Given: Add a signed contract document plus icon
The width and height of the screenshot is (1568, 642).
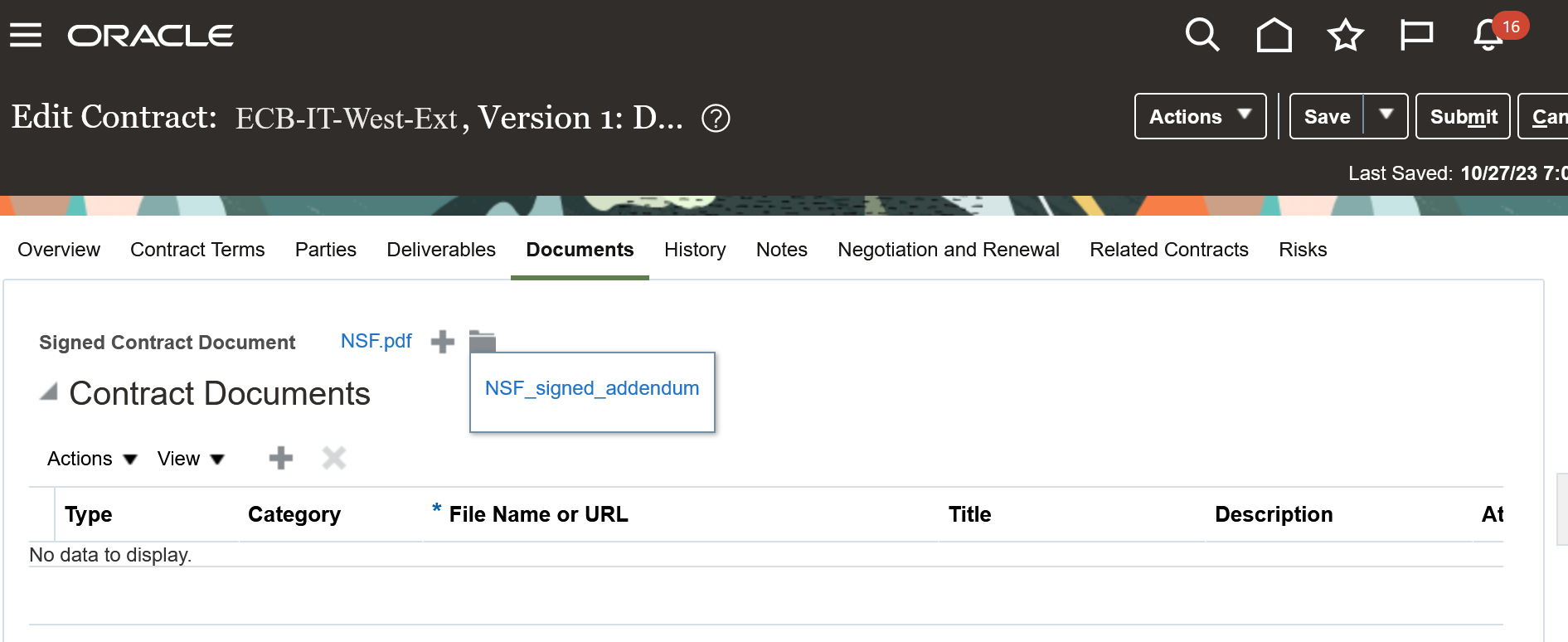Looking at the screenshot, I should pos(443,342).
